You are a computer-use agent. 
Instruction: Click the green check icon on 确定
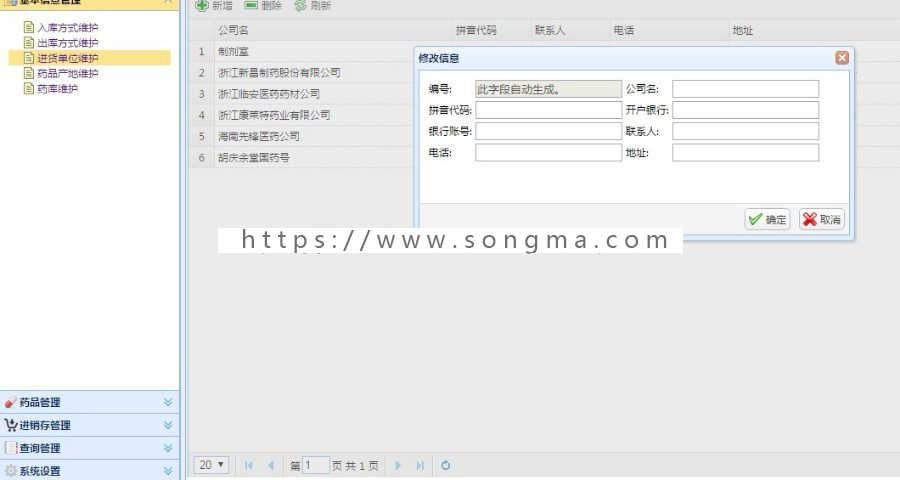755,219
